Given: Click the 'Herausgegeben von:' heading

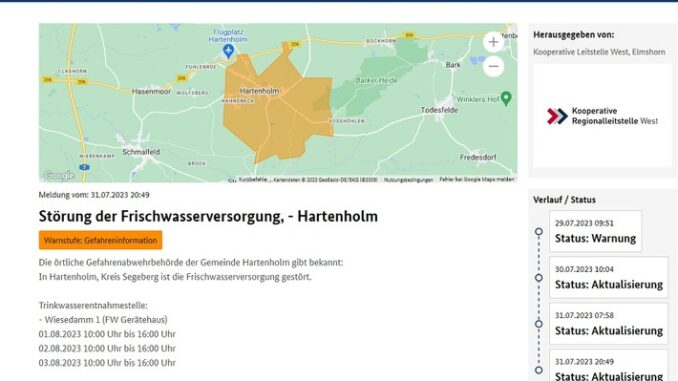Looking at the screenshot, I should click(574, 35).
